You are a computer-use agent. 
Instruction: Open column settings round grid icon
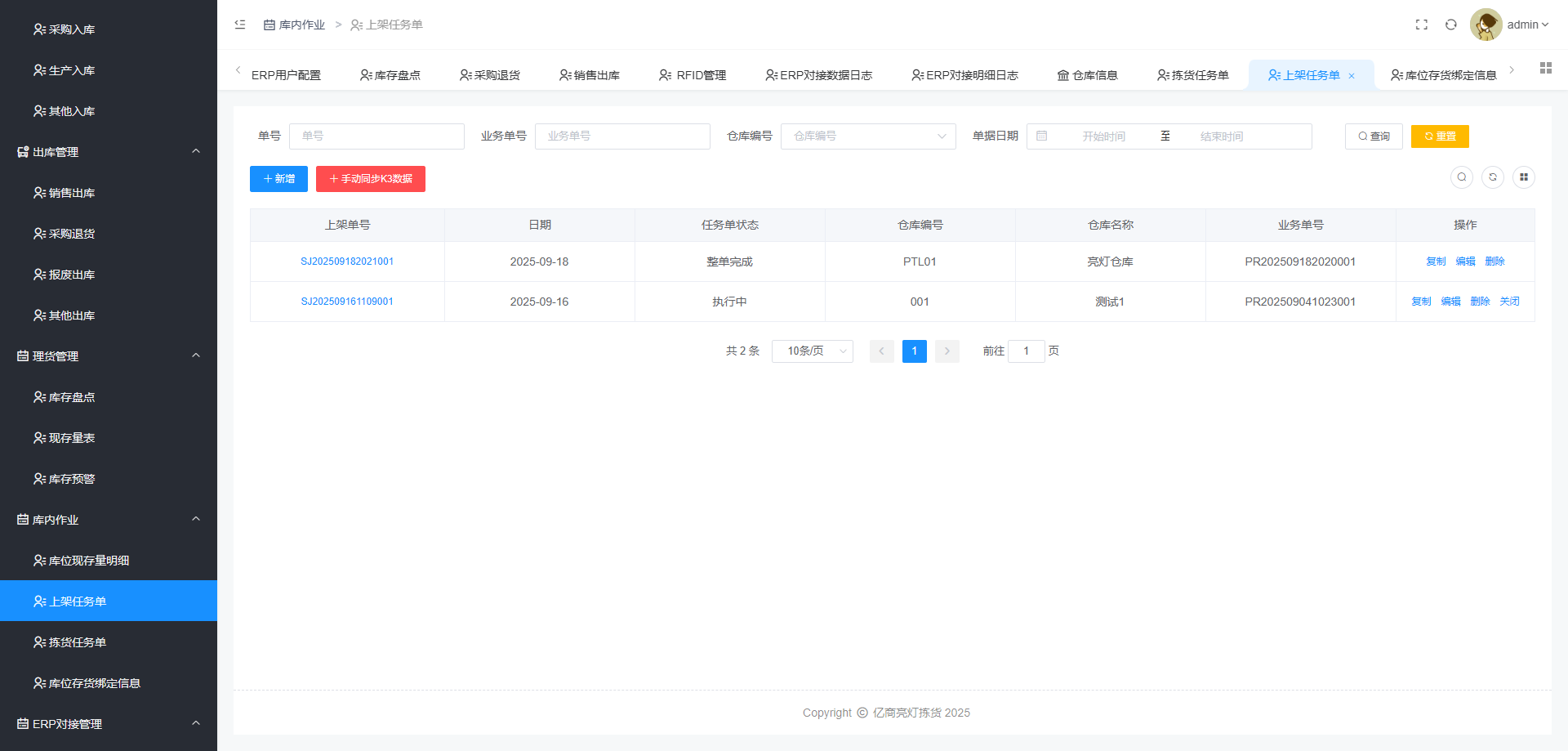(1523, 177)
